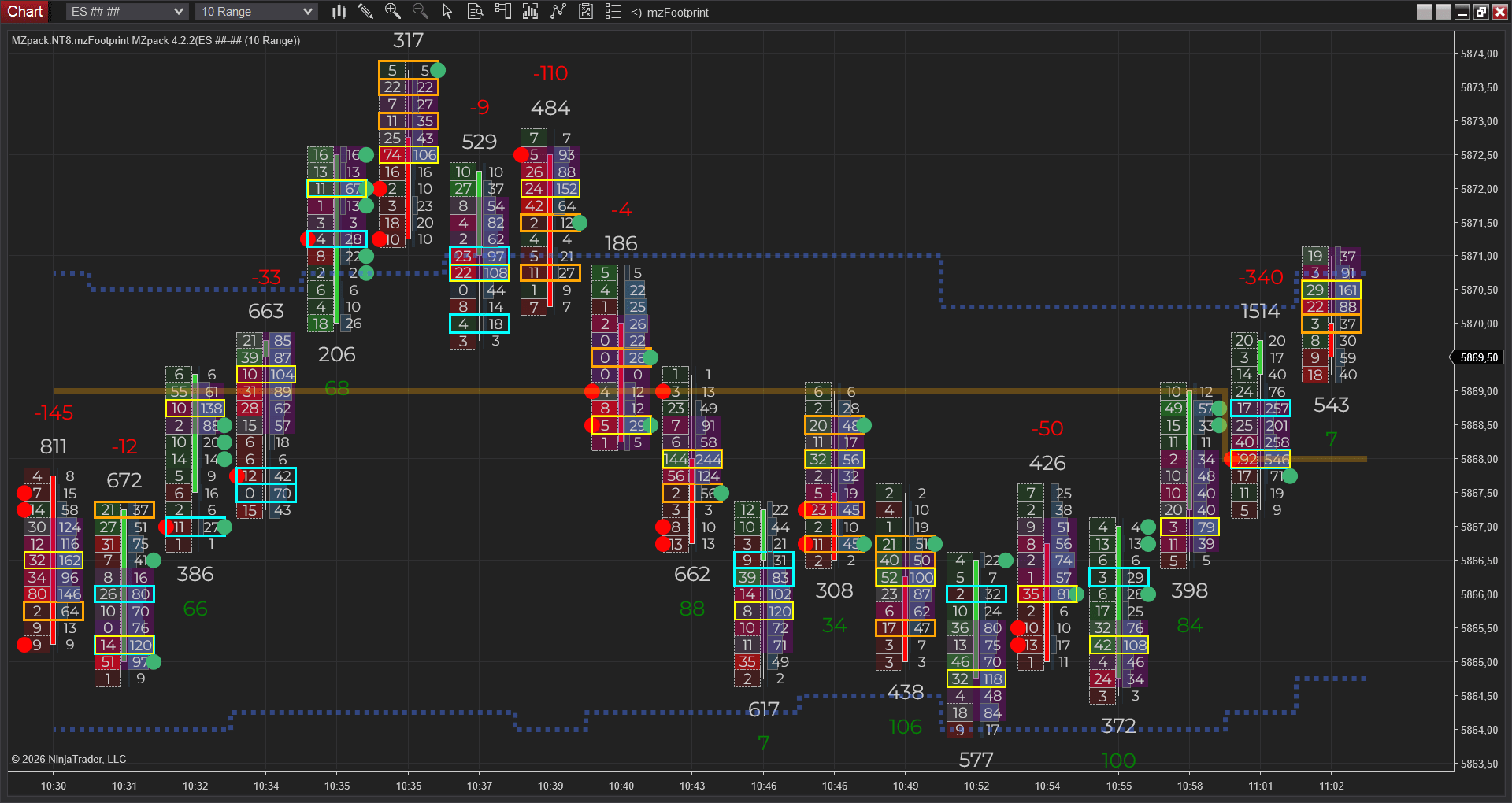
Task: Expand the 10 Range interval dropdown
Action: pyautogui.click(x=257, y=12)
